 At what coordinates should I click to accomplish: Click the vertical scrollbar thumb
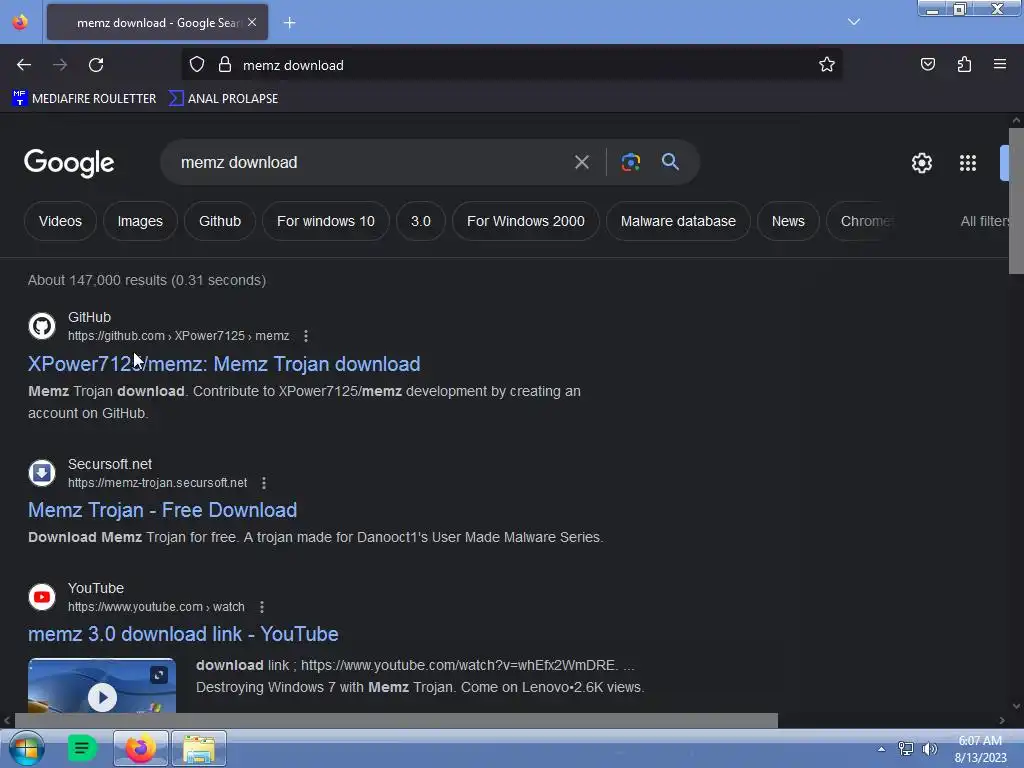coord(1016,201)
